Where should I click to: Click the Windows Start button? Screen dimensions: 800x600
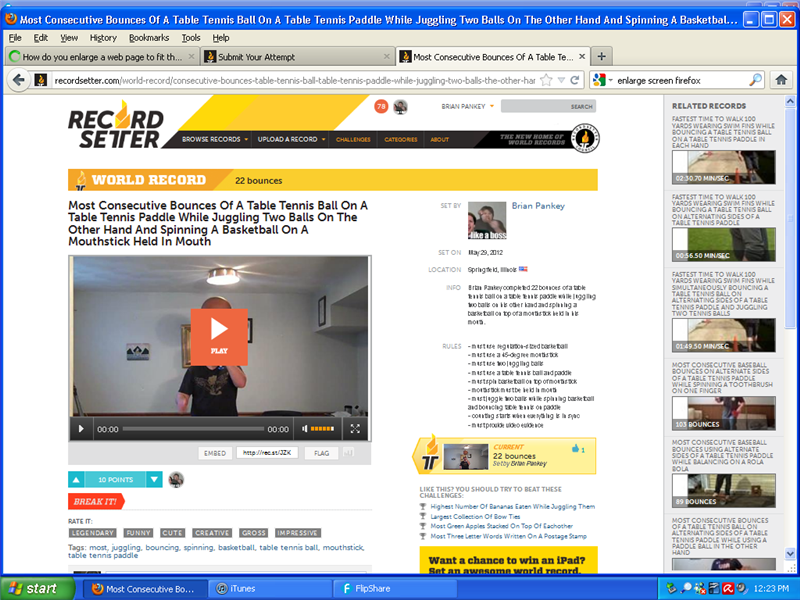coord(37,589)
